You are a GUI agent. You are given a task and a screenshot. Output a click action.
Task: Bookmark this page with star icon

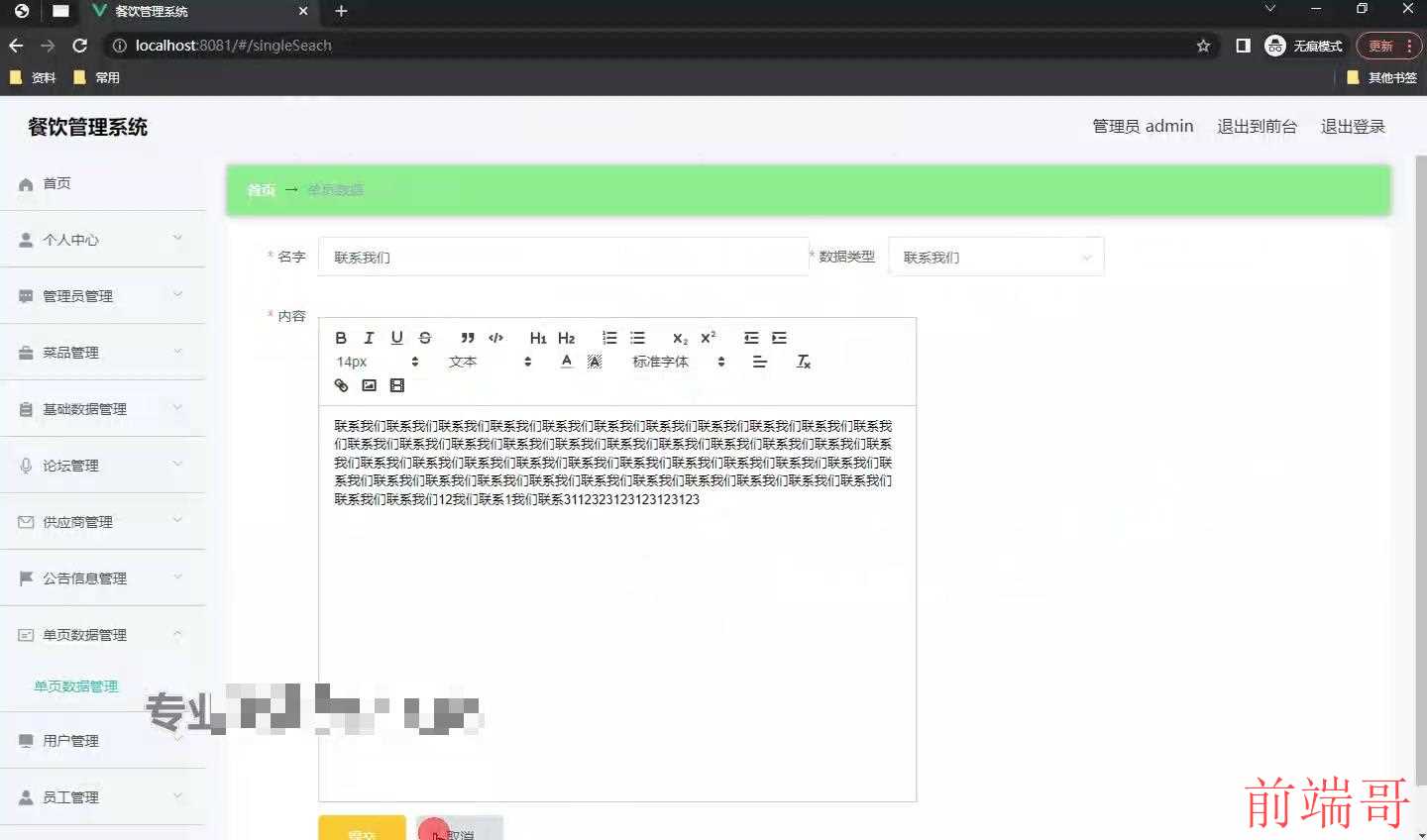[1203, 46]
